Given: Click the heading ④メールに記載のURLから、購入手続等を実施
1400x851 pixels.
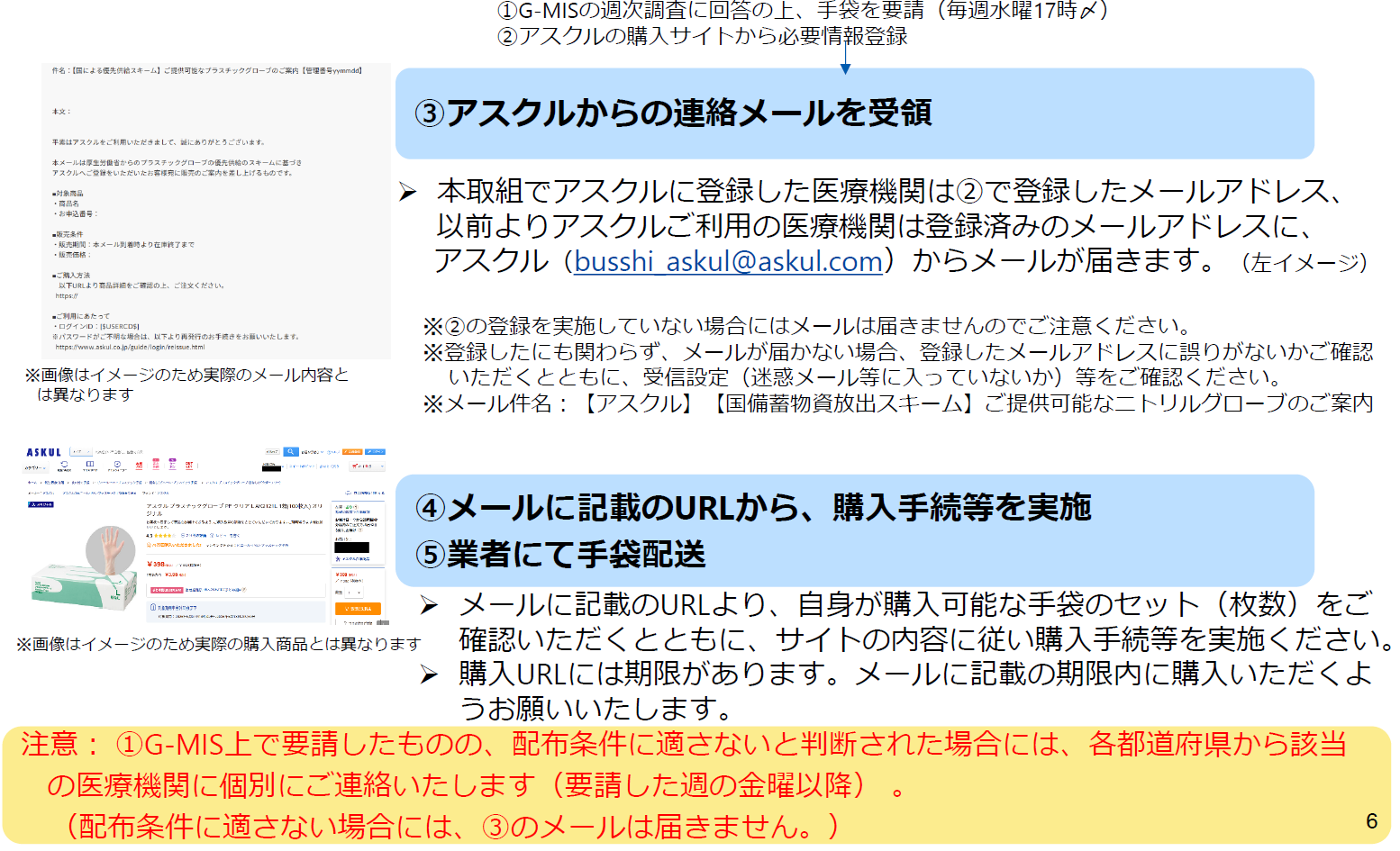Looking at the screenshot, I should pos(753,508).
